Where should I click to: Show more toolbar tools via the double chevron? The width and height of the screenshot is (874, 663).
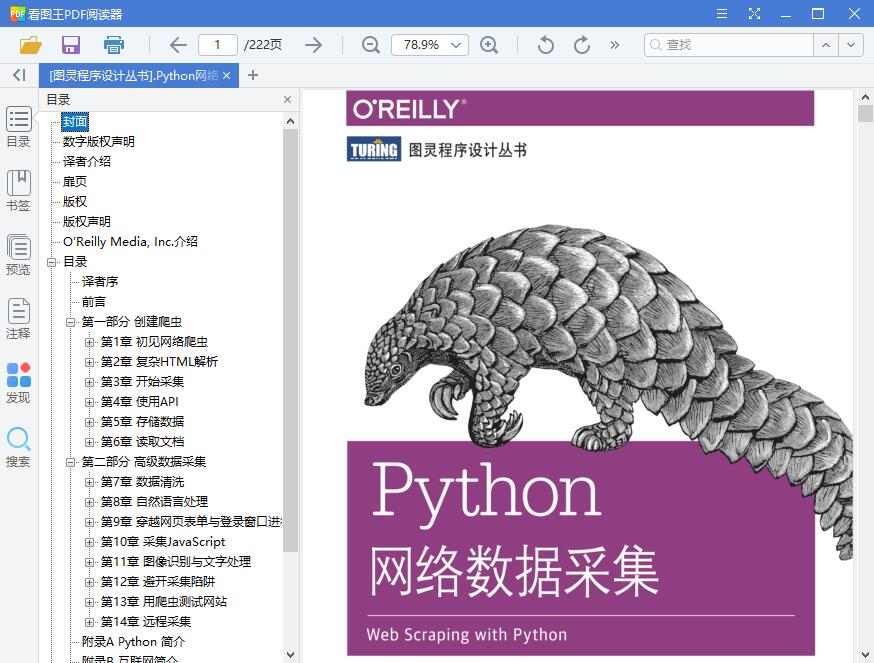(x=614, y=45)
